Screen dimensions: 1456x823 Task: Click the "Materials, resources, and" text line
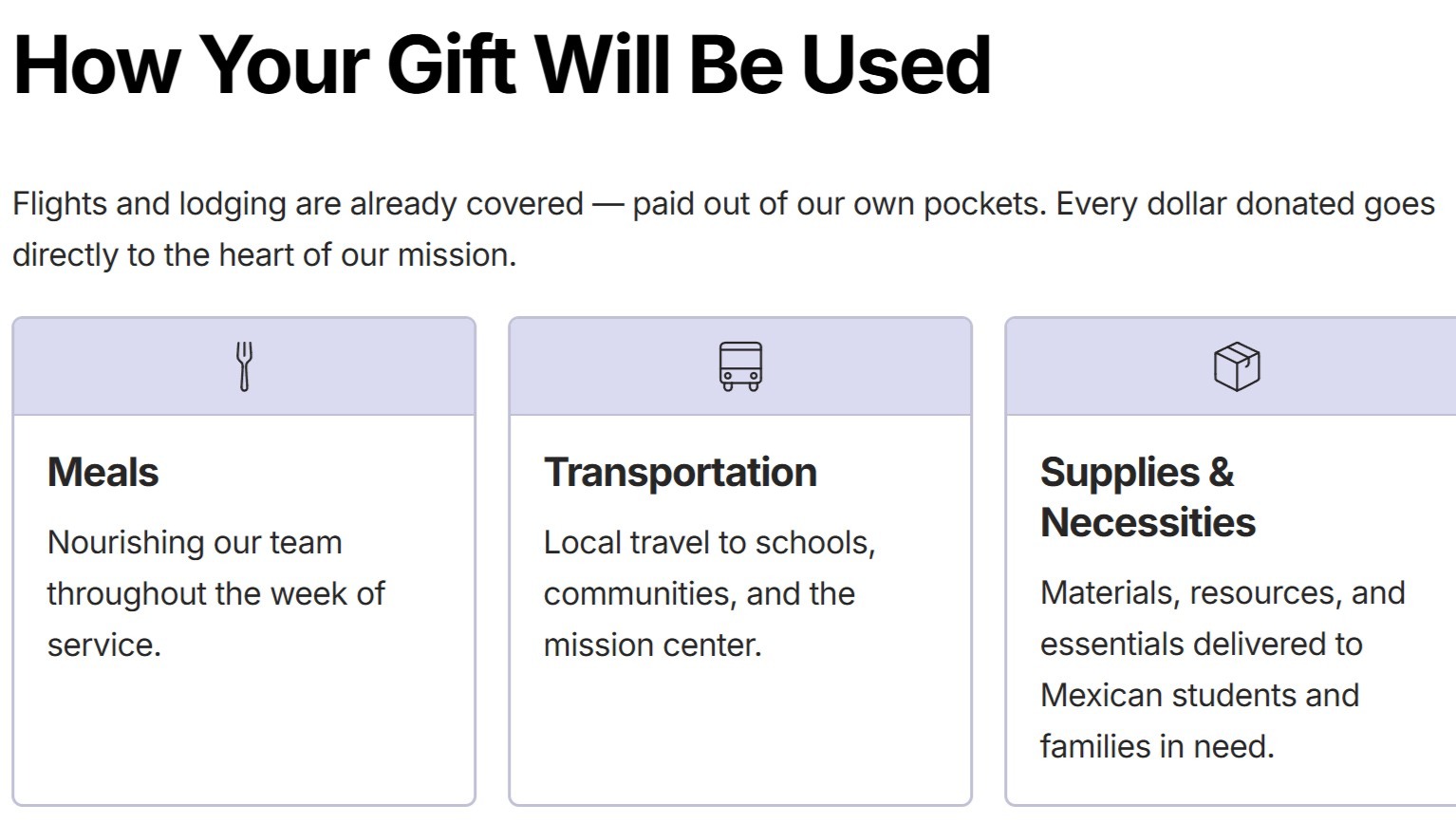[1223, 592]
